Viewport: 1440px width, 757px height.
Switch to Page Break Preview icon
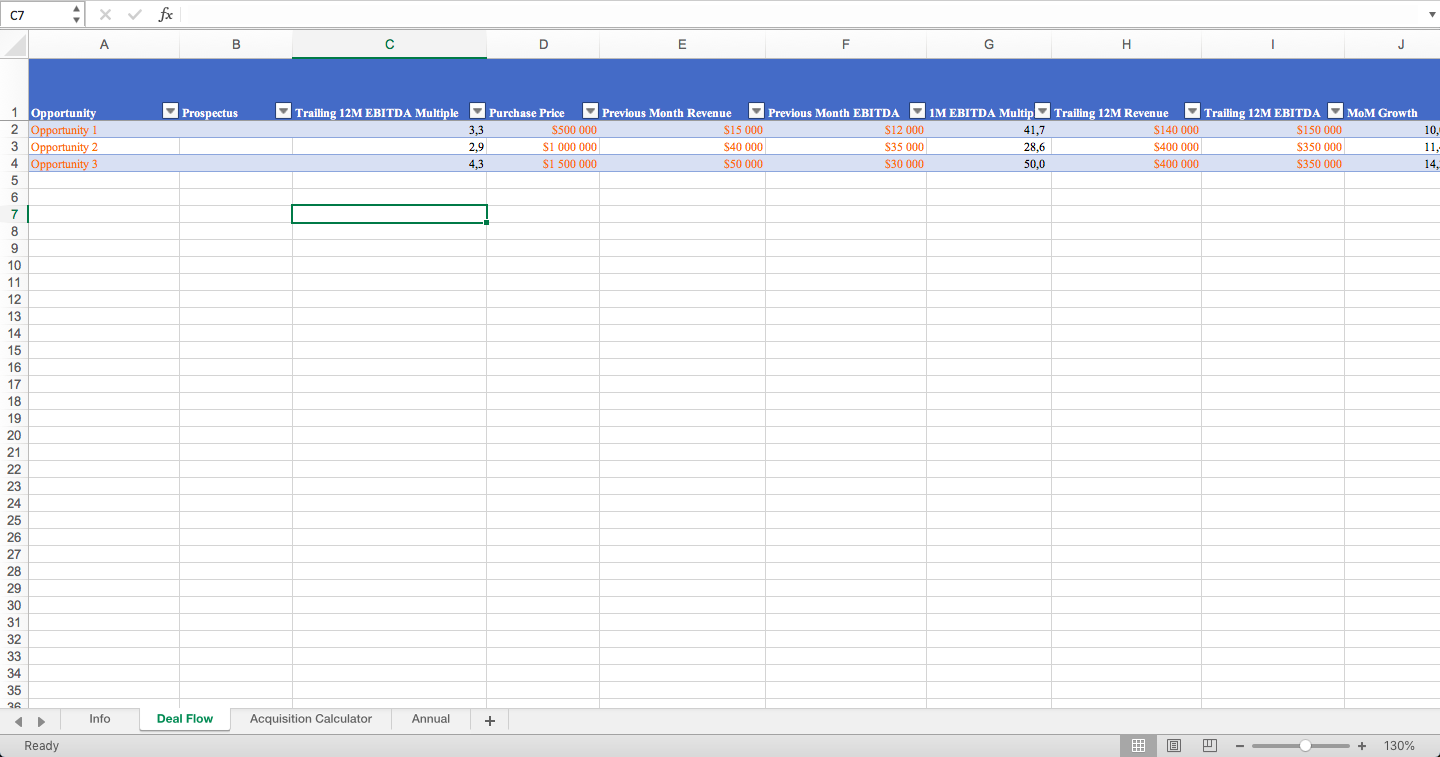(x=1209, y=746)
